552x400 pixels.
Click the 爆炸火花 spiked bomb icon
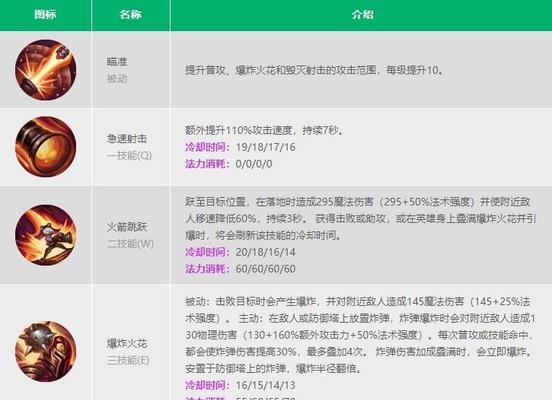pyautogui.click(x=45, y=351)
